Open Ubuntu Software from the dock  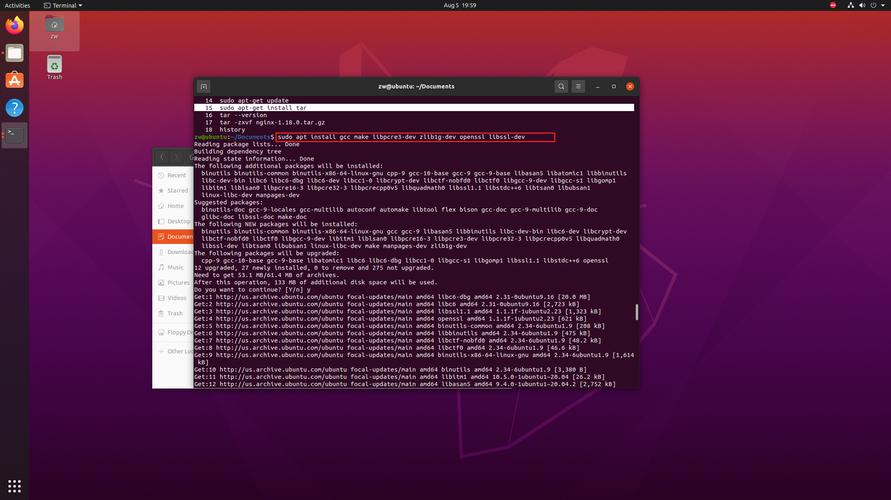tap(15, 80)
